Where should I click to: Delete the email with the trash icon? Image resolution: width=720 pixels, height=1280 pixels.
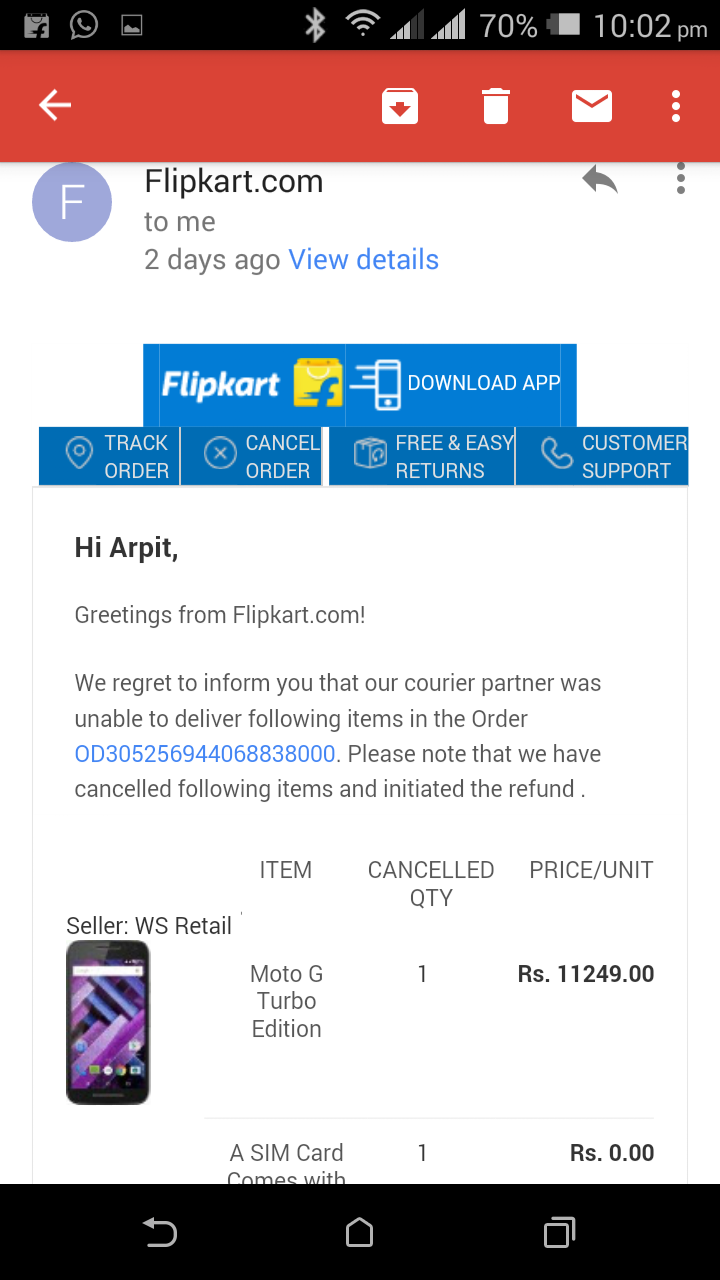point(496,105)
